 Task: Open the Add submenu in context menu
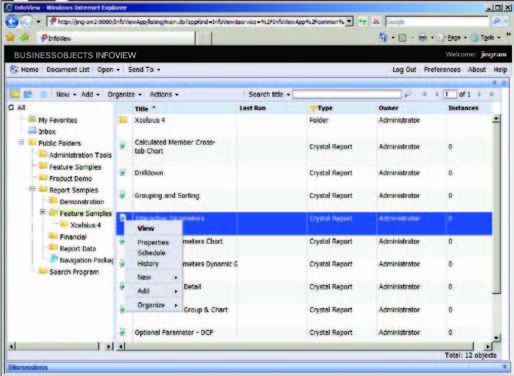coord(154,291)
